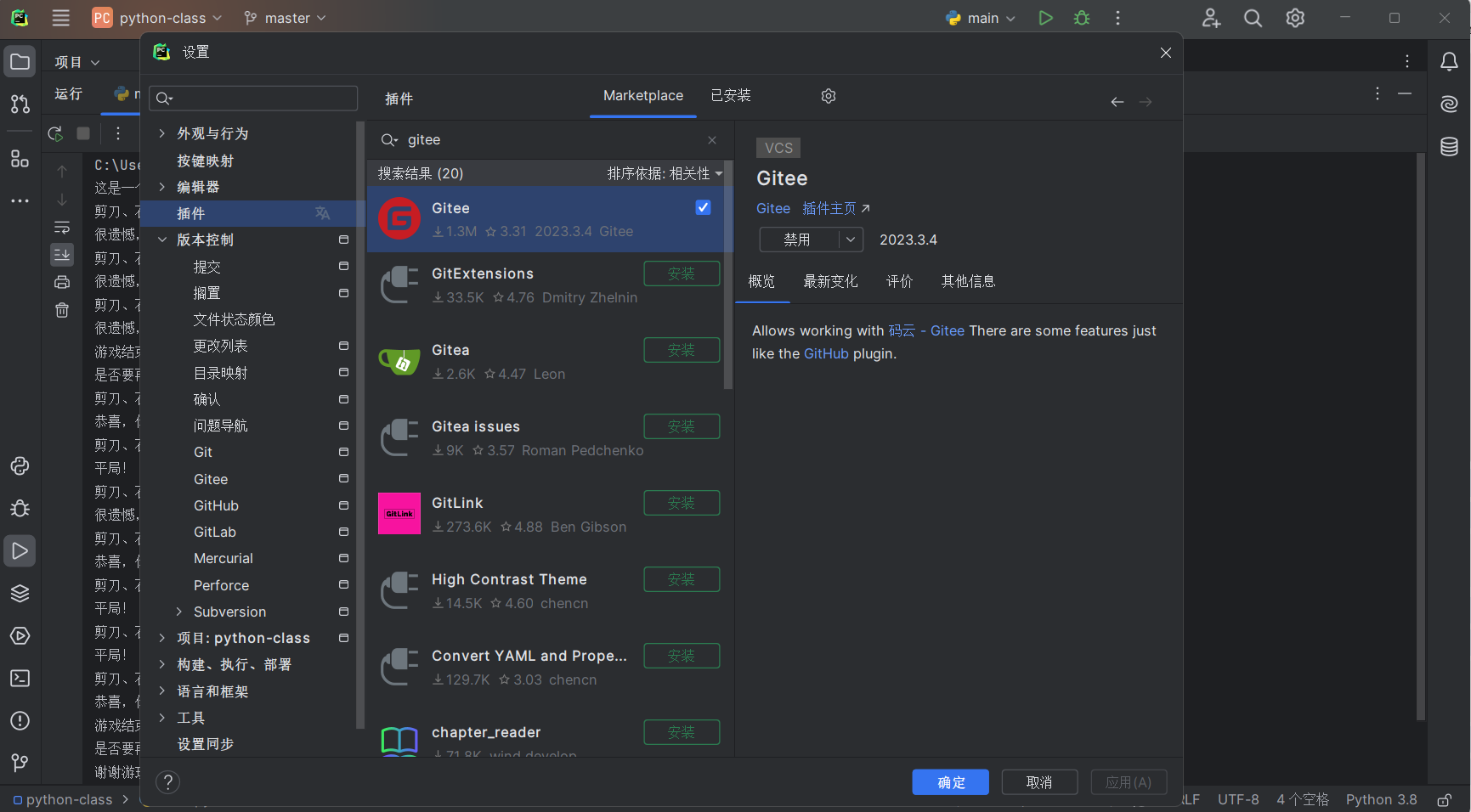Select 概览 tab in plugin details
Image resolution: width=1471 pixels, height=812 pixels.
point(761,281)
